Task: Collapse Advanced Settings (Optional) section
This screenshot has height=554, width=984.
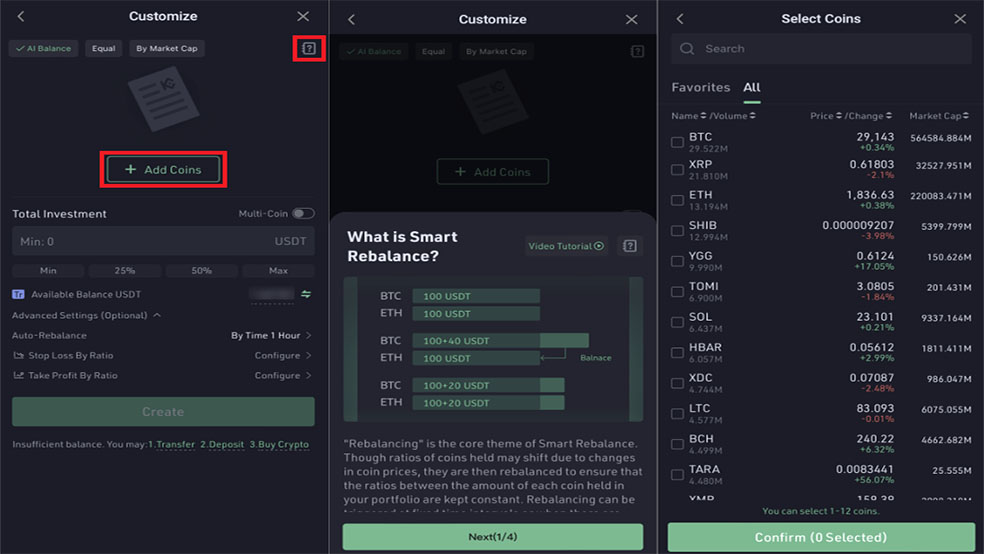Action: [87, 316]
